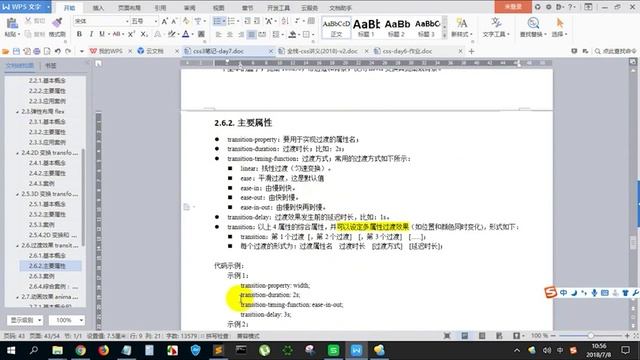The image size is (640, 360).
Task: Click the 未登录 login button
Action: [513, 7]
